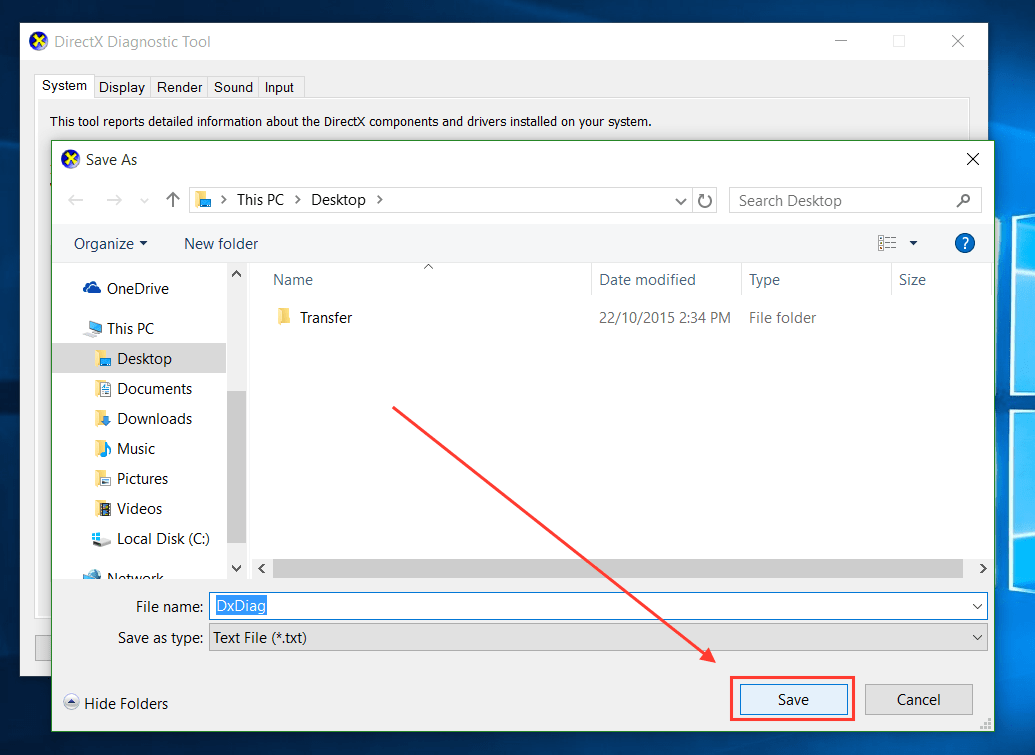The width and height of the screenshot is (1035, 755).
Task: Click the Up one level arrow
Action: 173,200
